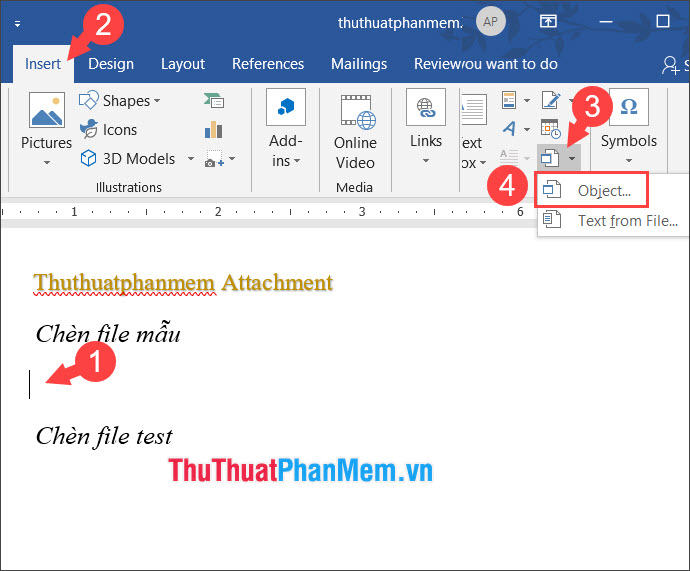
Task: Open the AP account avatar
Action: 491,22
